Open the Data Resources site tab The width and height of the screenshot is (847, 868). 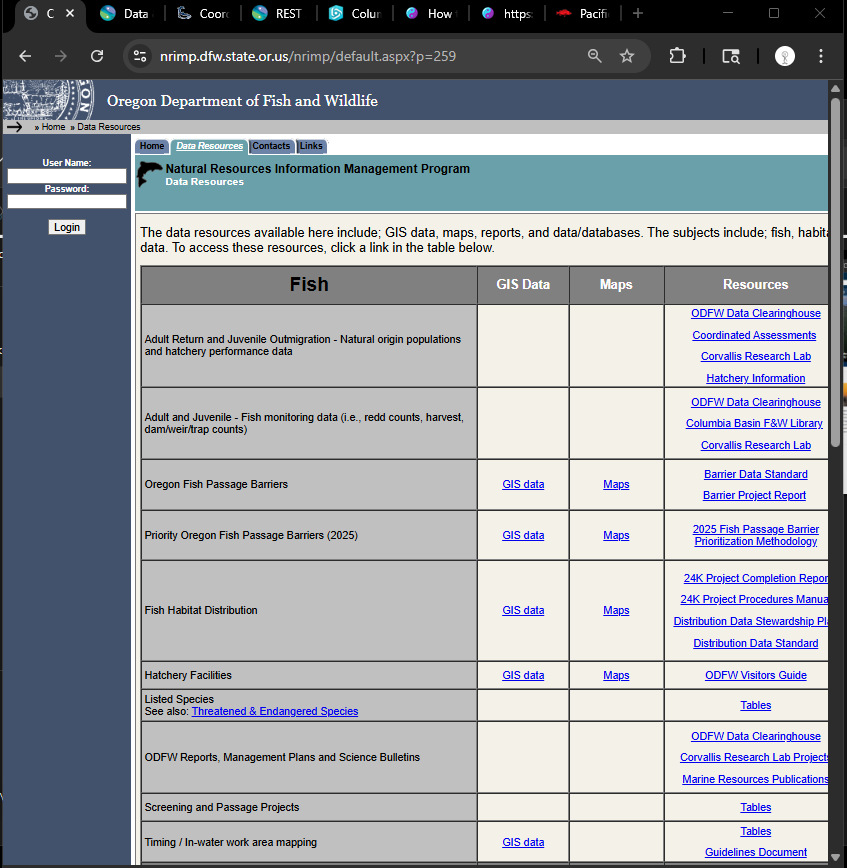[x=209, y=146]
